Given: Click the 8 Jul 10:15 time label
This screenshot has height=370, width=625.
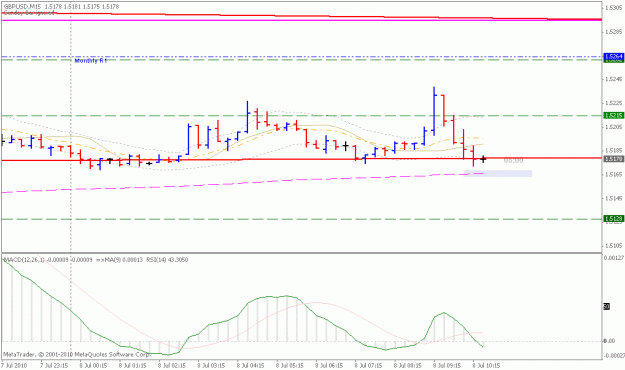Looking at the screenshot, I should [x=487, y=365].
